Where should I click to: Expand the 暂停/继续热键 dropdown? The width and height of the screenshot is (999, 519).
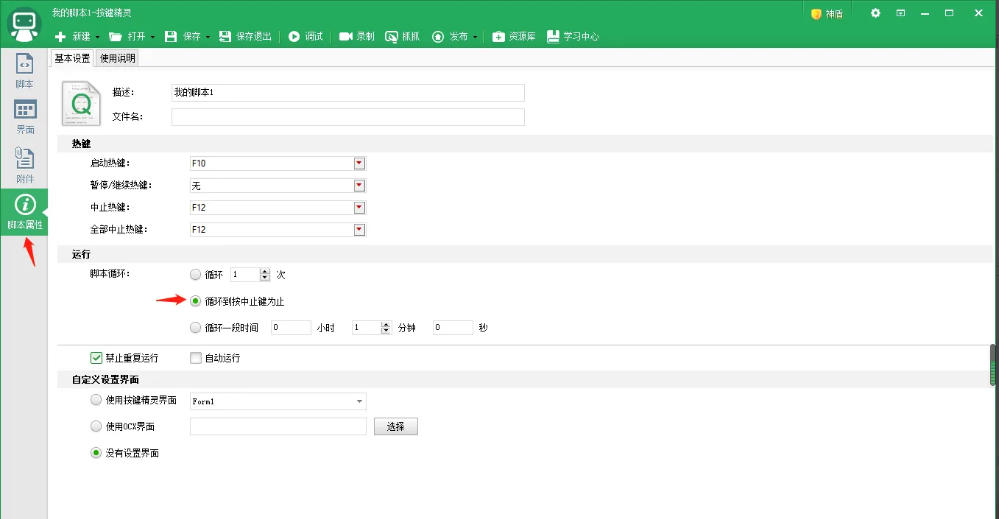tap(359, 185)
